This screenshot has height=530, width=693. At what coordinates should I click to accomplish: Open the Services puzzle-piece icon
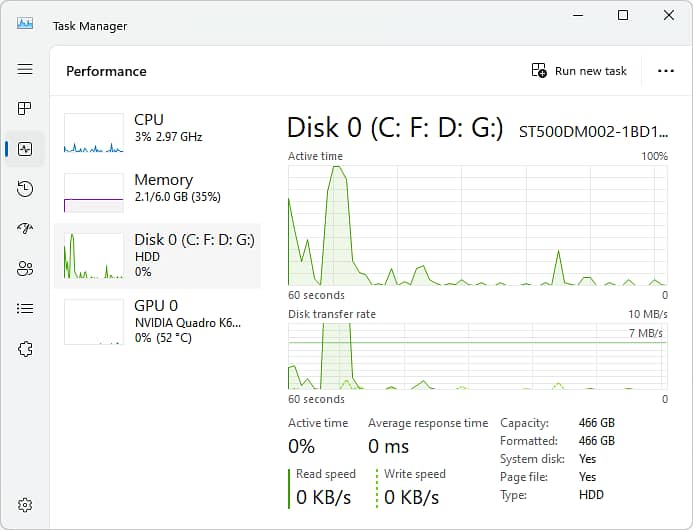[25, 349]
